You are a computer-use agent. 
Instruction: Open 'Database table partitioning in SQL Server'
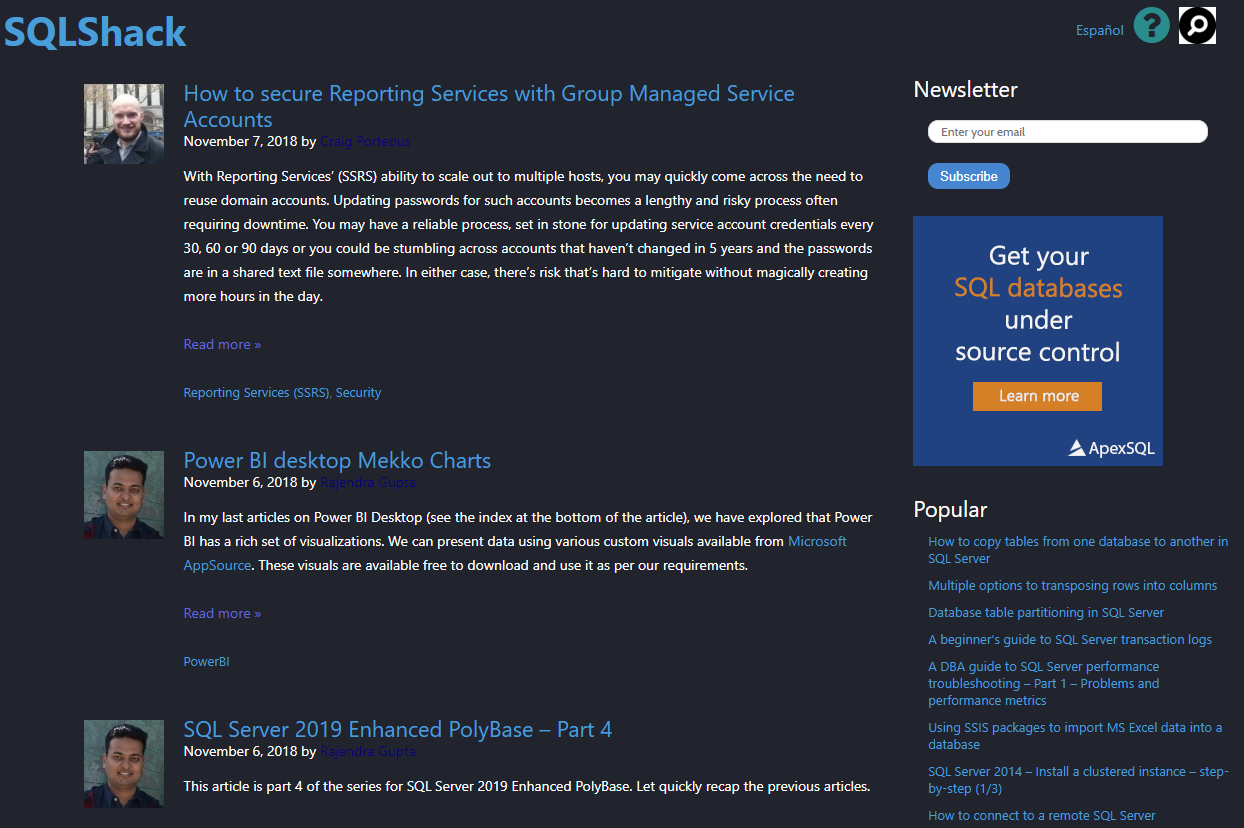click(x=1046, y=613)
